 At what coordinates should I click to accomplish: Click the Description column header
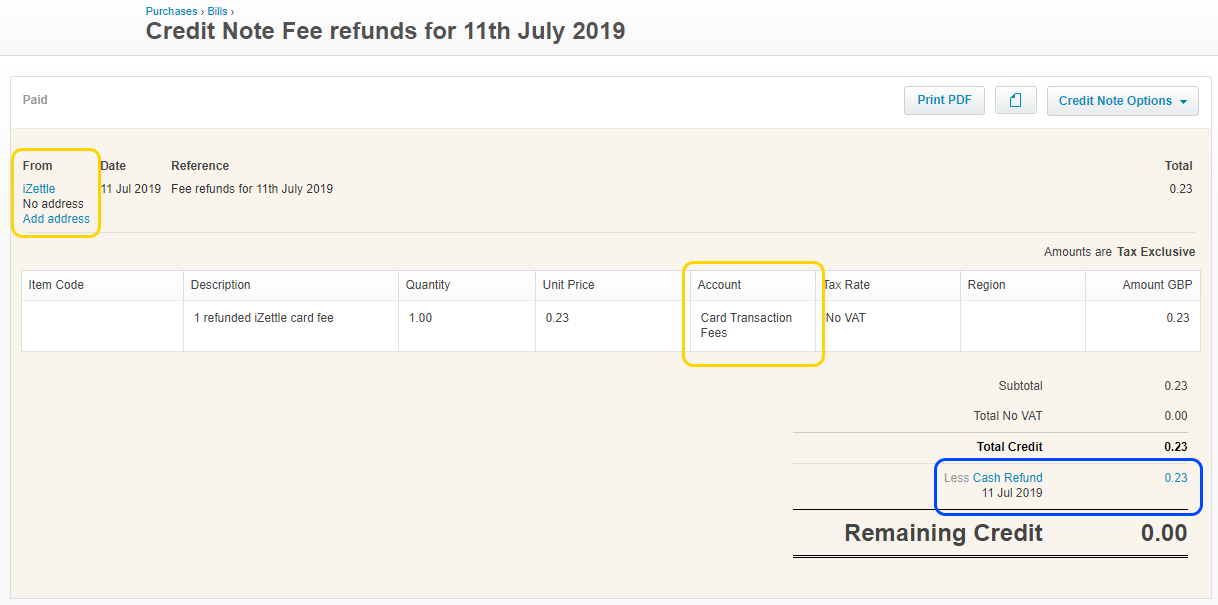(221, 285)
